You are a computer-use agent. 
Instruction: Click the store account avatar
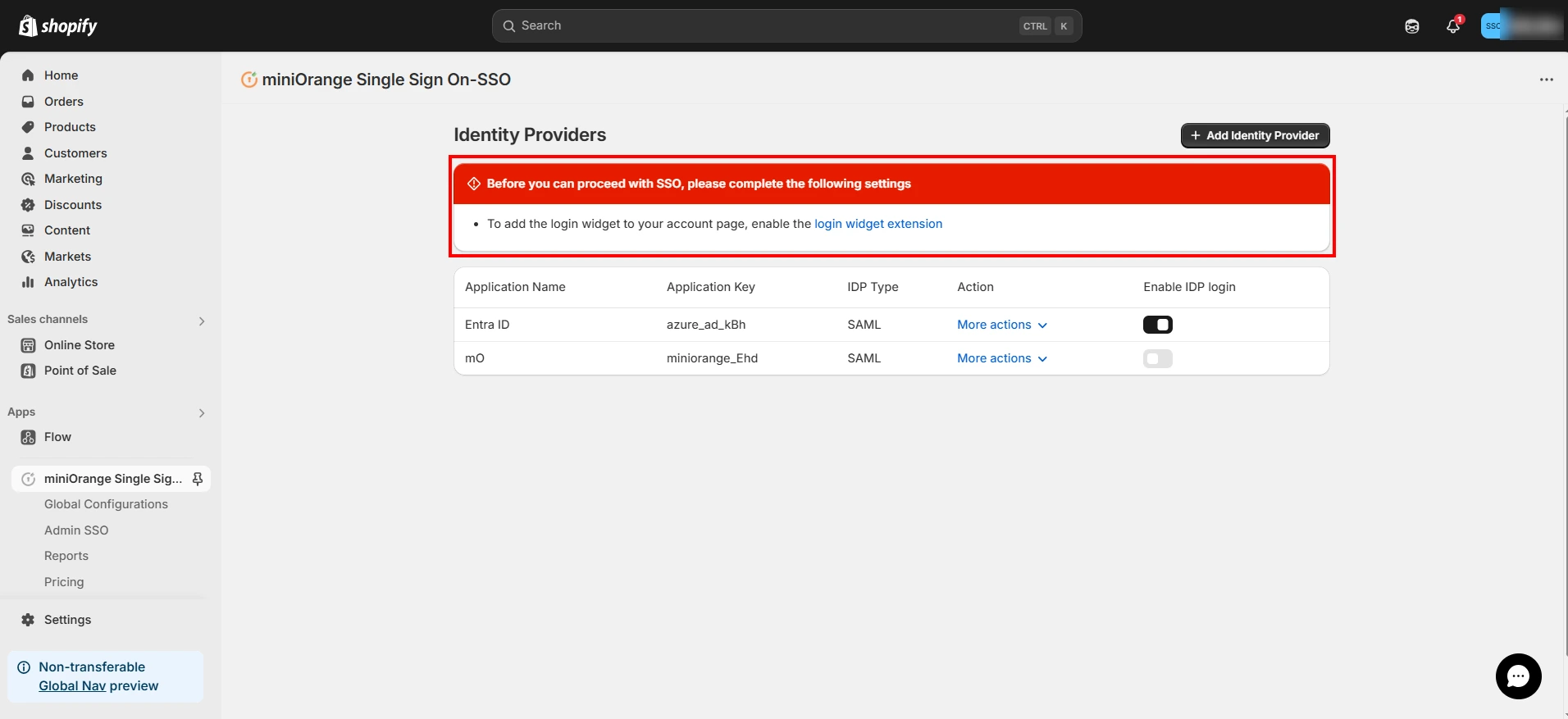tap(1491, 26)
